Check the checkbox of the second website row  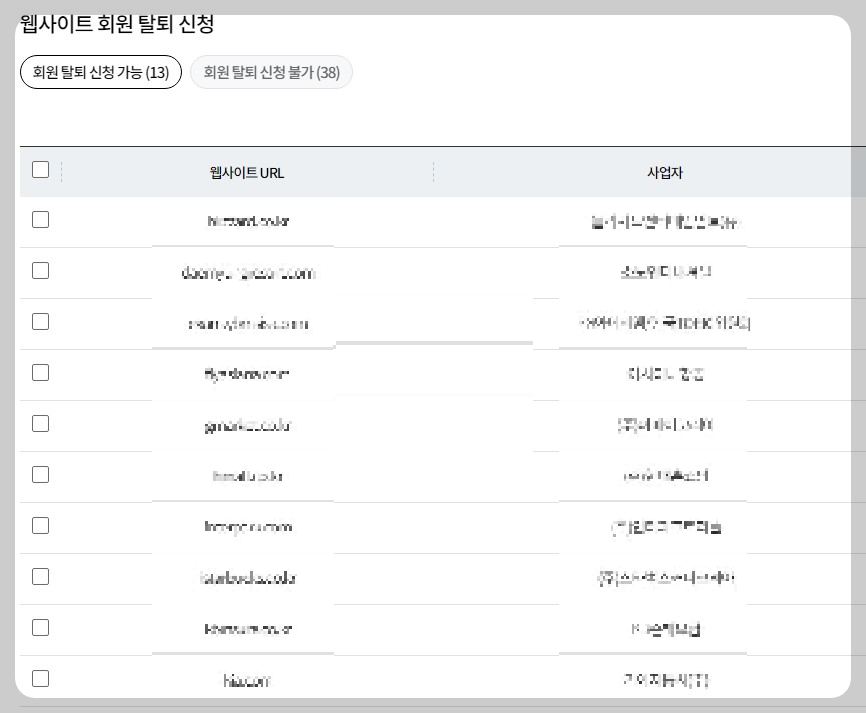(x=40, y=270)
